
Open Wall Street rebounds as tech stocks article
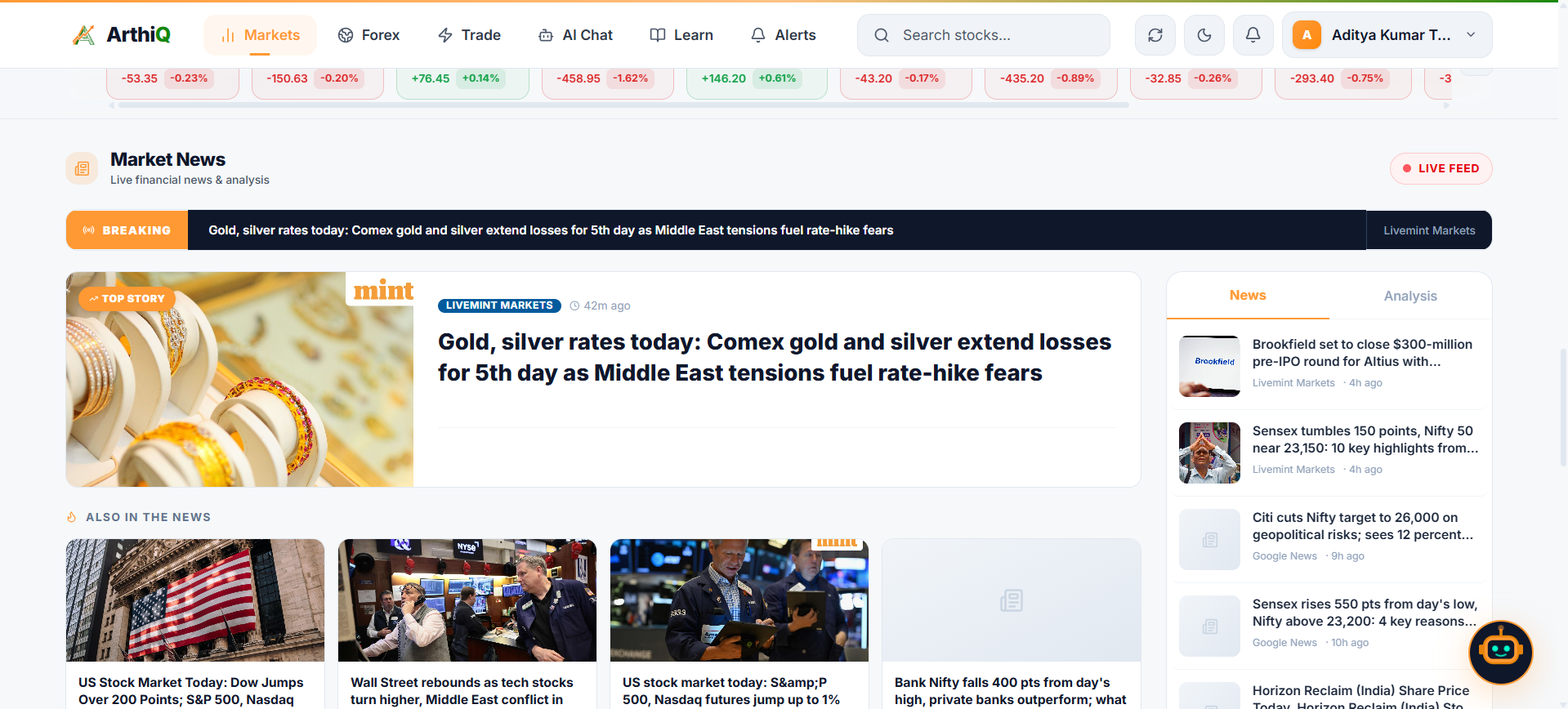tap(462, 691)
